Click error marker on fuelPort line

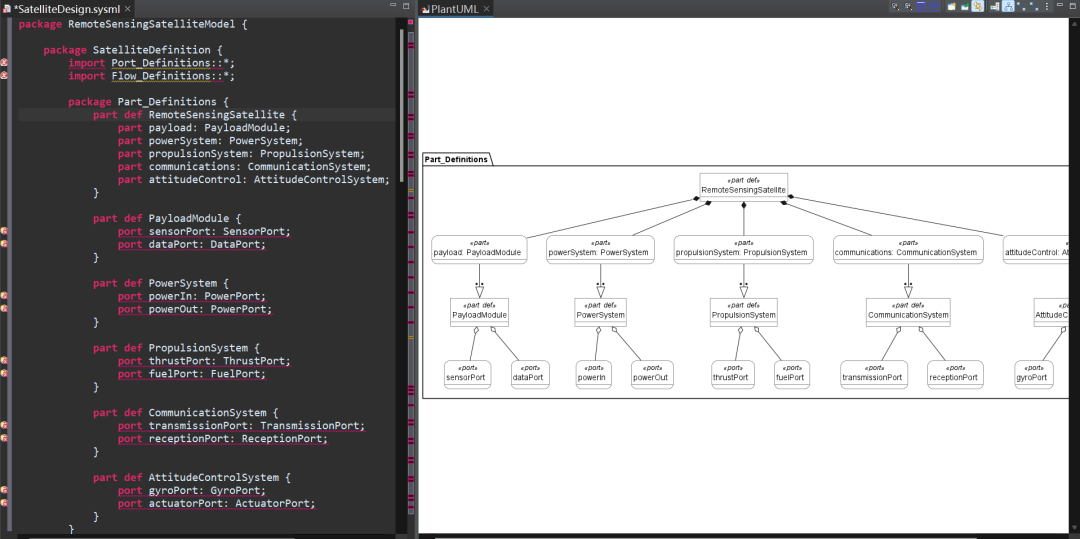4,373
